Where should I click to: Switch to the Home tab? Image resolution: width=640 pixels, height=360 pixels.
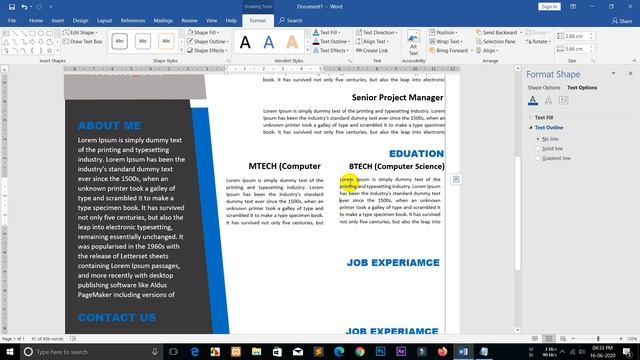coord(36,20)
